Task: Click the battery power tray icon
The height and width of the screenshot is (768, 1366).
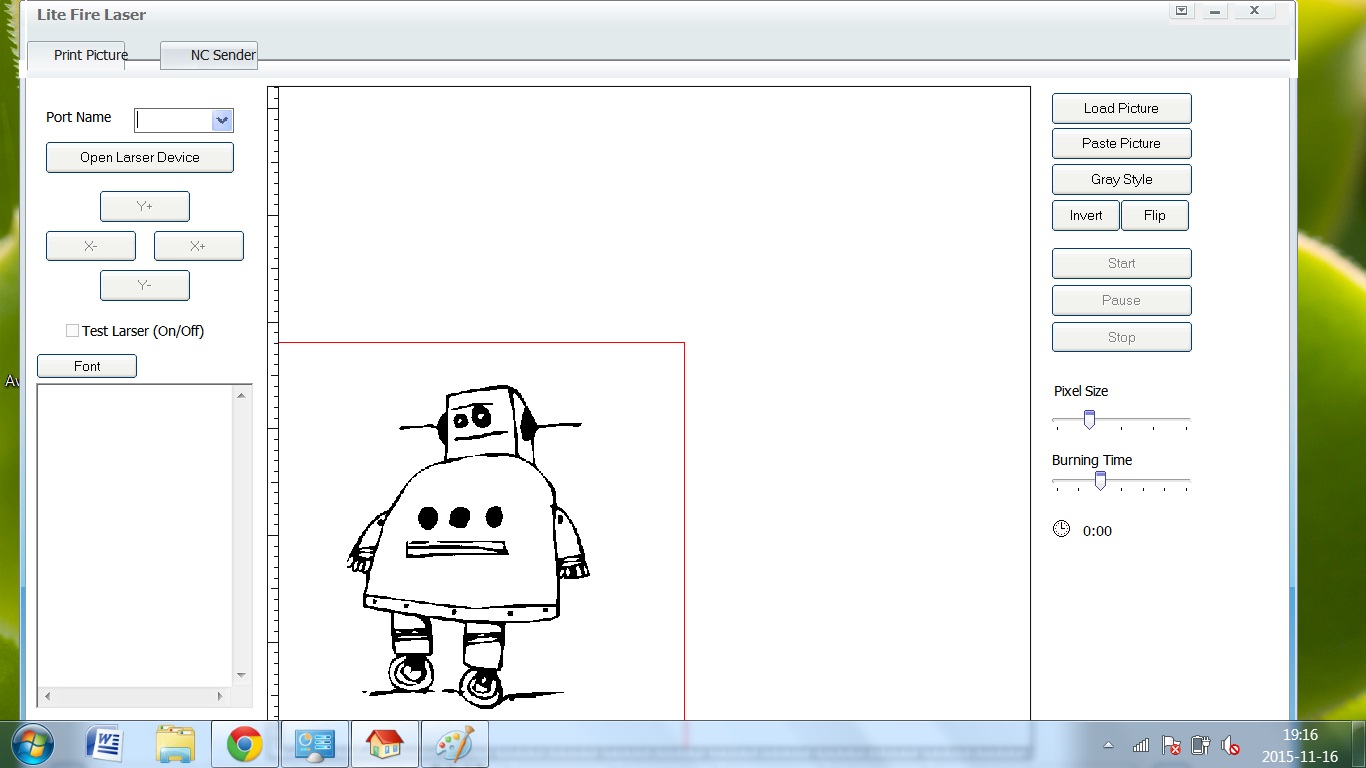Action: [x=1201, y=745]
